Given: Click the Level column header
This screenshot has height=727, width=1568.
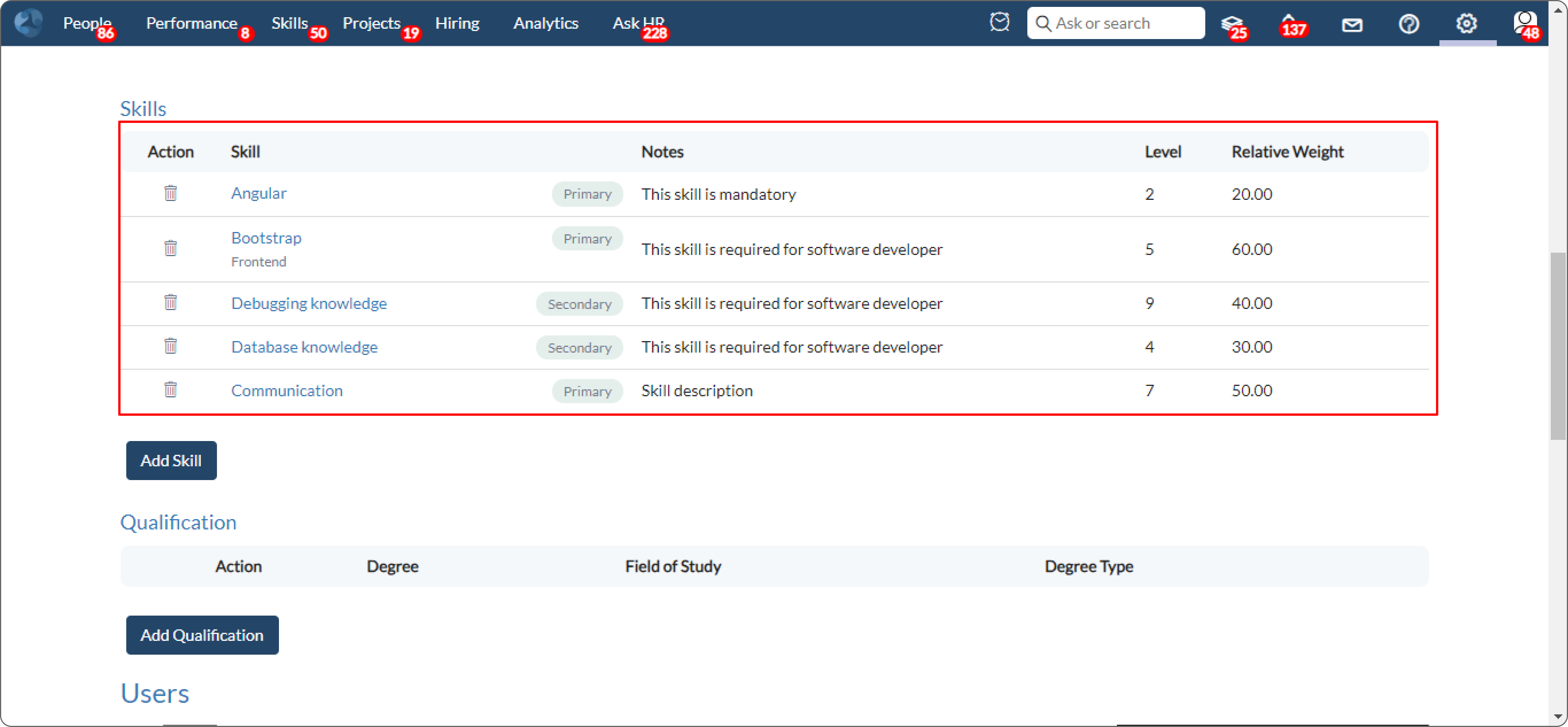Looking at the screenshot, I should pos(1163,152).
